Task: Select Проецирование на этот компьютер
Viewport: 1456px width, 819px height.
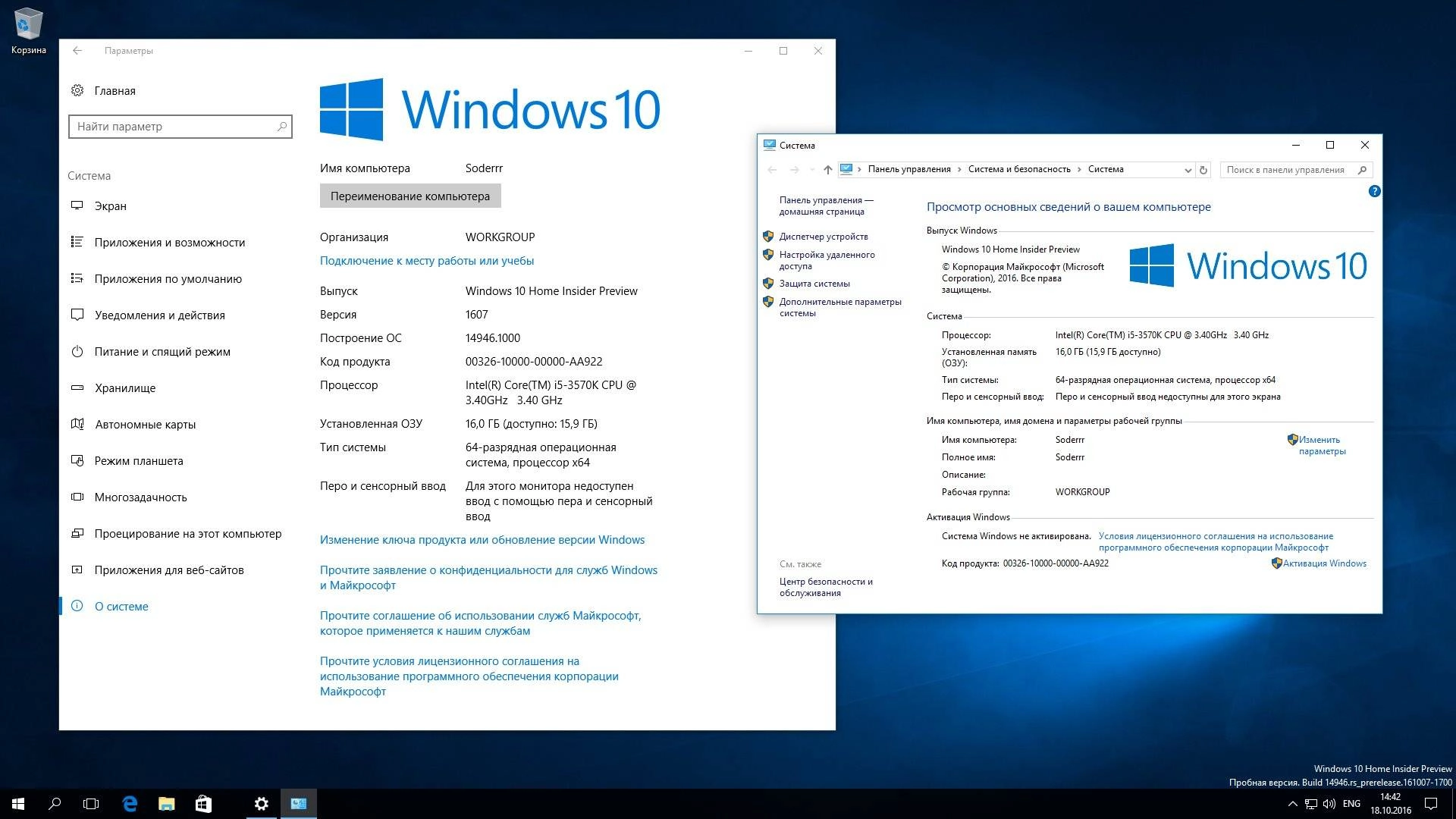Action: click(x=176, y=534)
